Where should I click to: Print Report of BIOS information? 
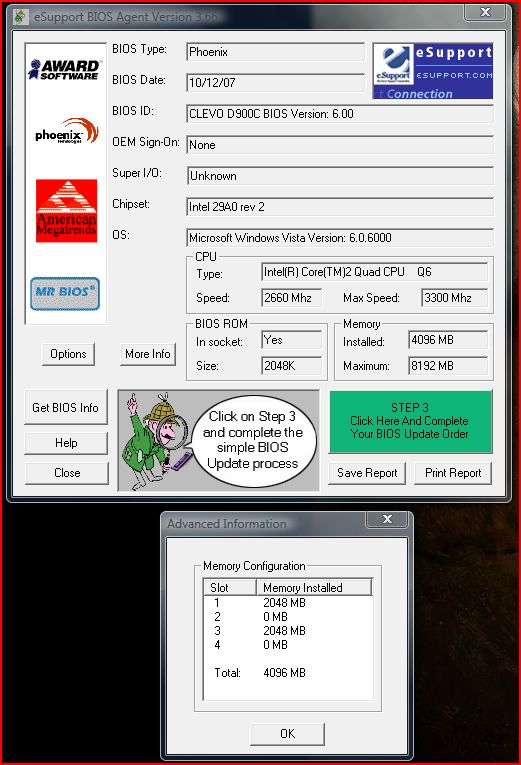453,473
